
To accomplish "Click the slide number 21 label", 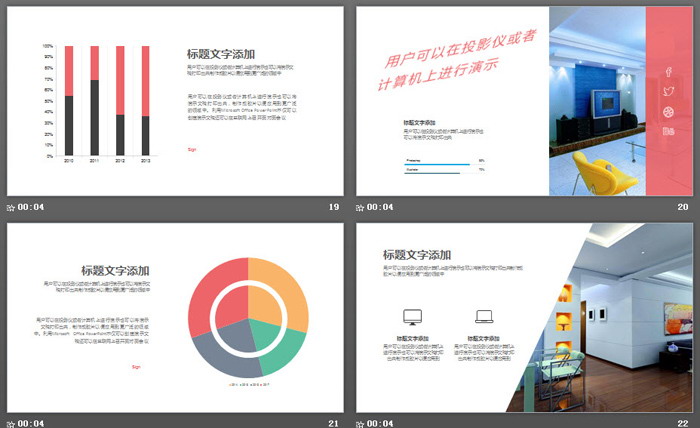I will [333, 424].
